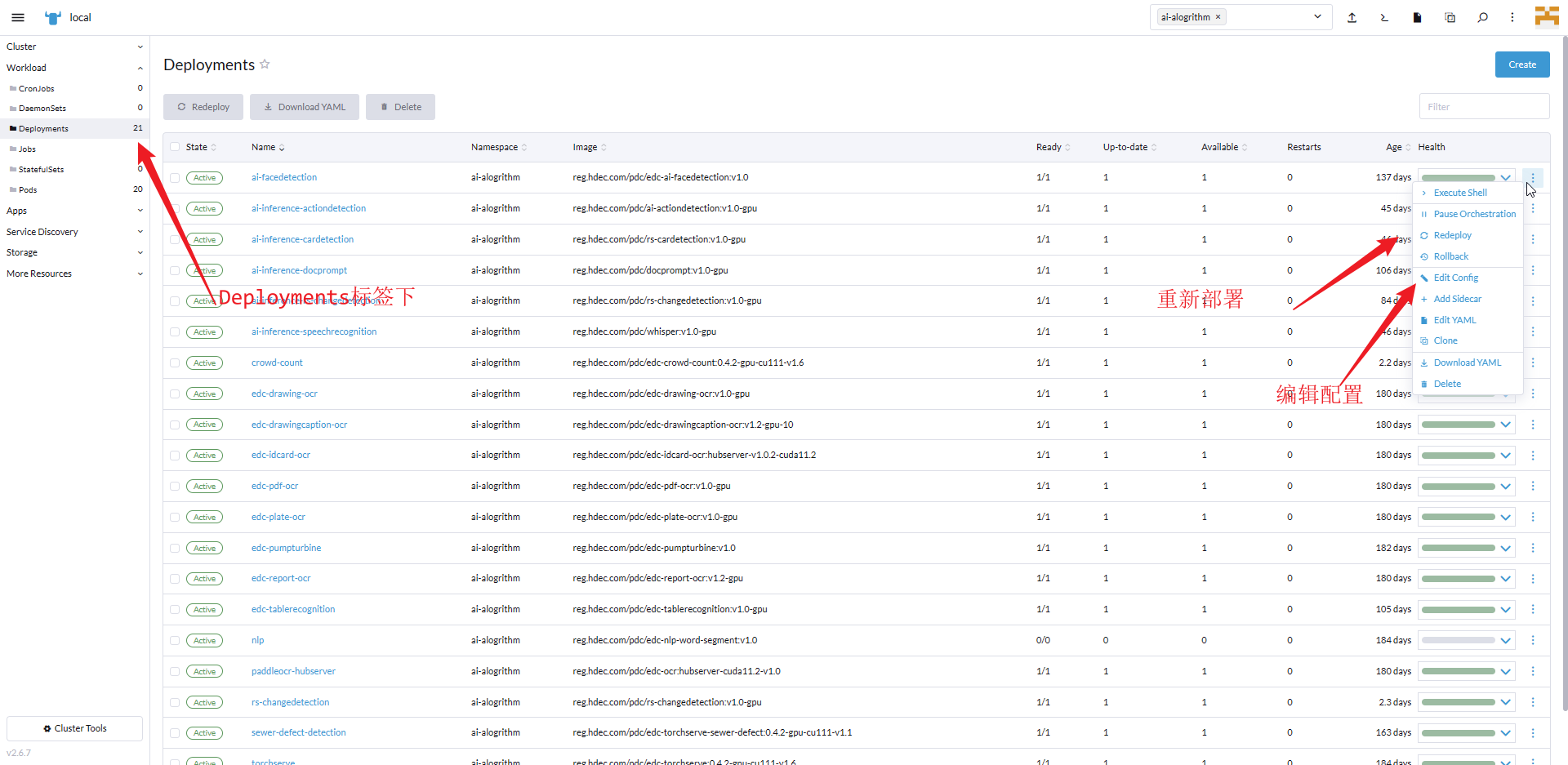Click the health bar for paddleocr-hubserver
This screenshot has width=1568, height=765.
1458,671
